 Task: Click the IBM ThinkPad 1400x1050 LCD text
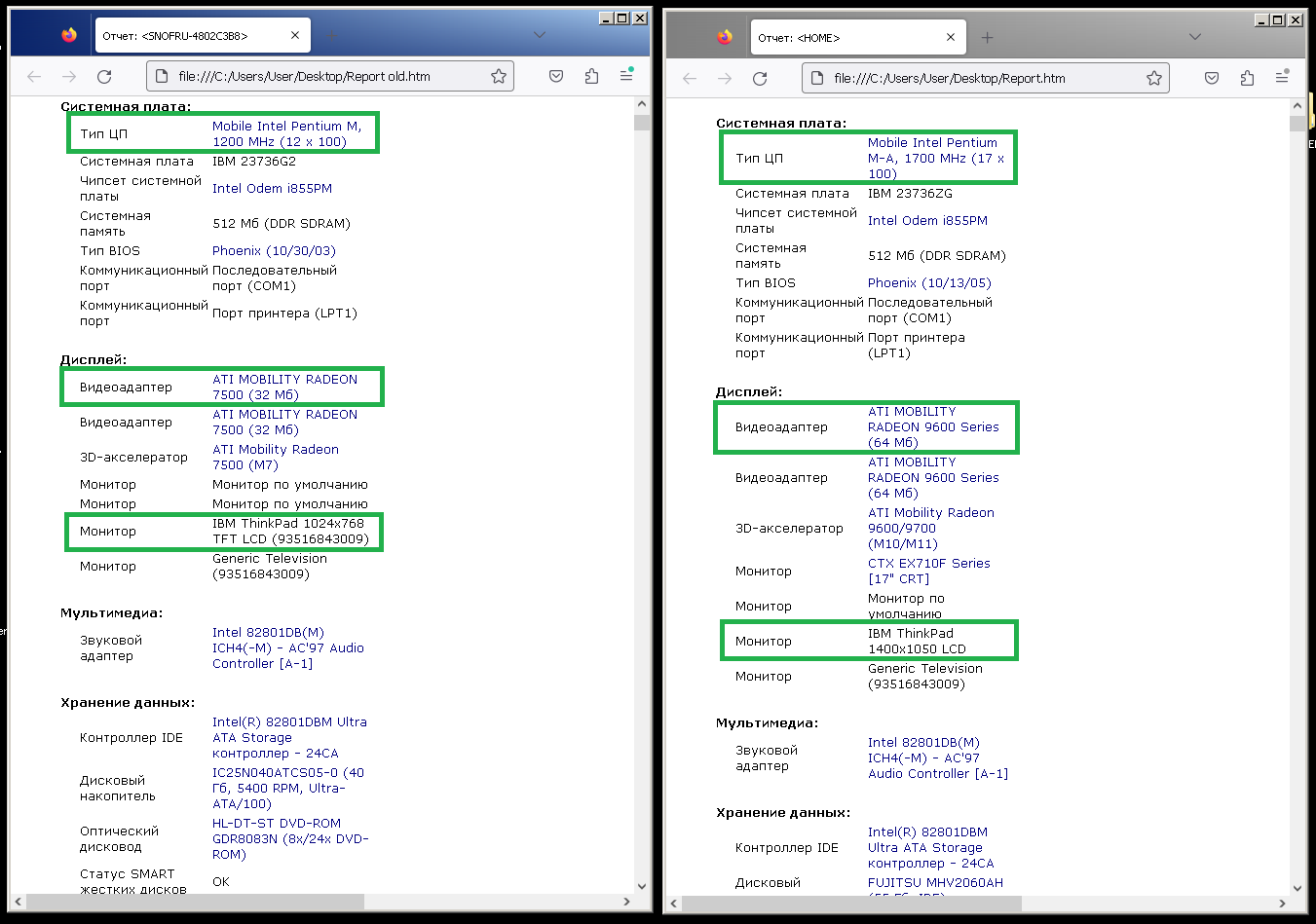click(x=917, y=641)
